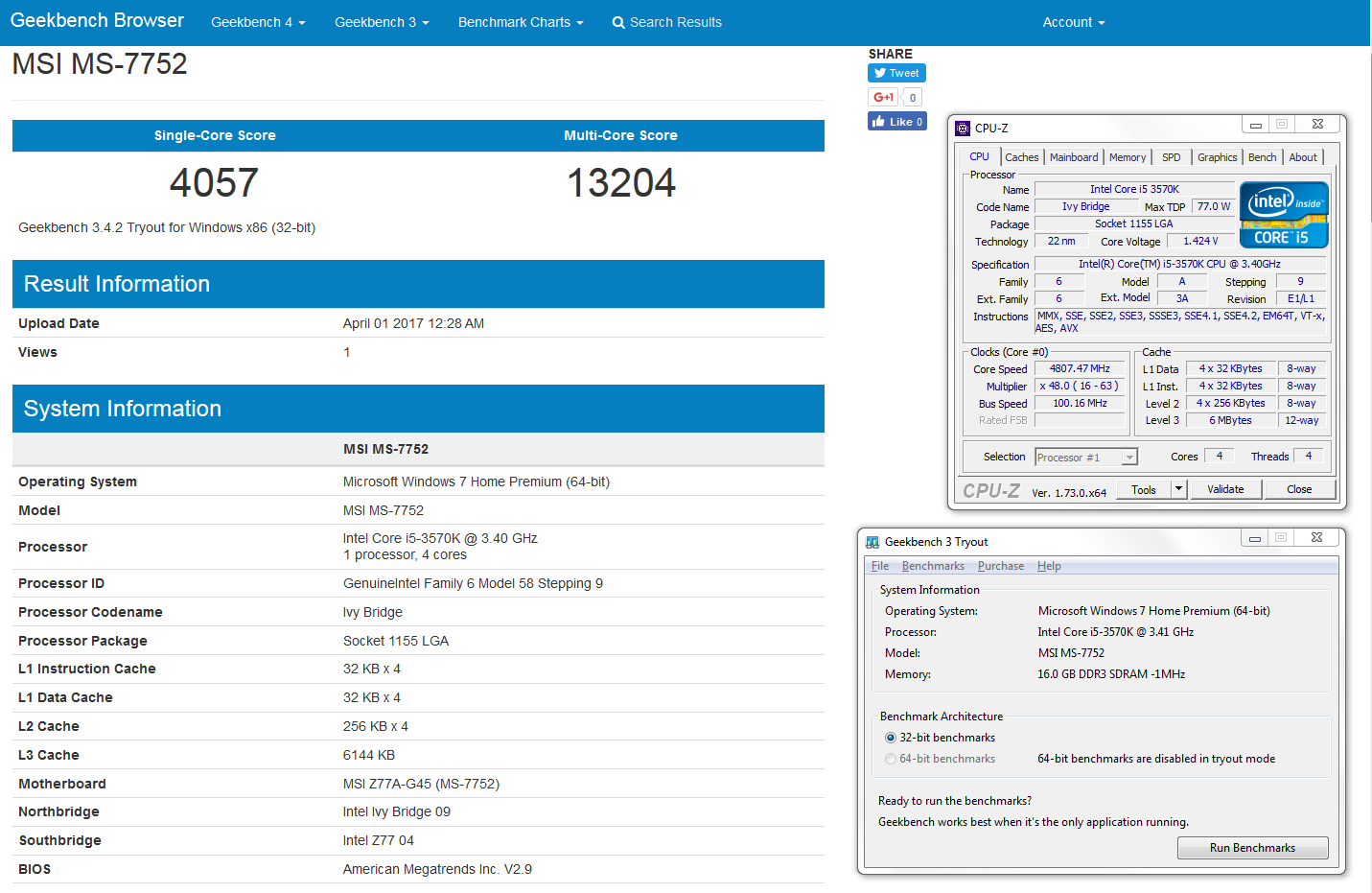Screen dimensions: 1372x893
Task: Click the multi-core score 13204
Action: 621,182
